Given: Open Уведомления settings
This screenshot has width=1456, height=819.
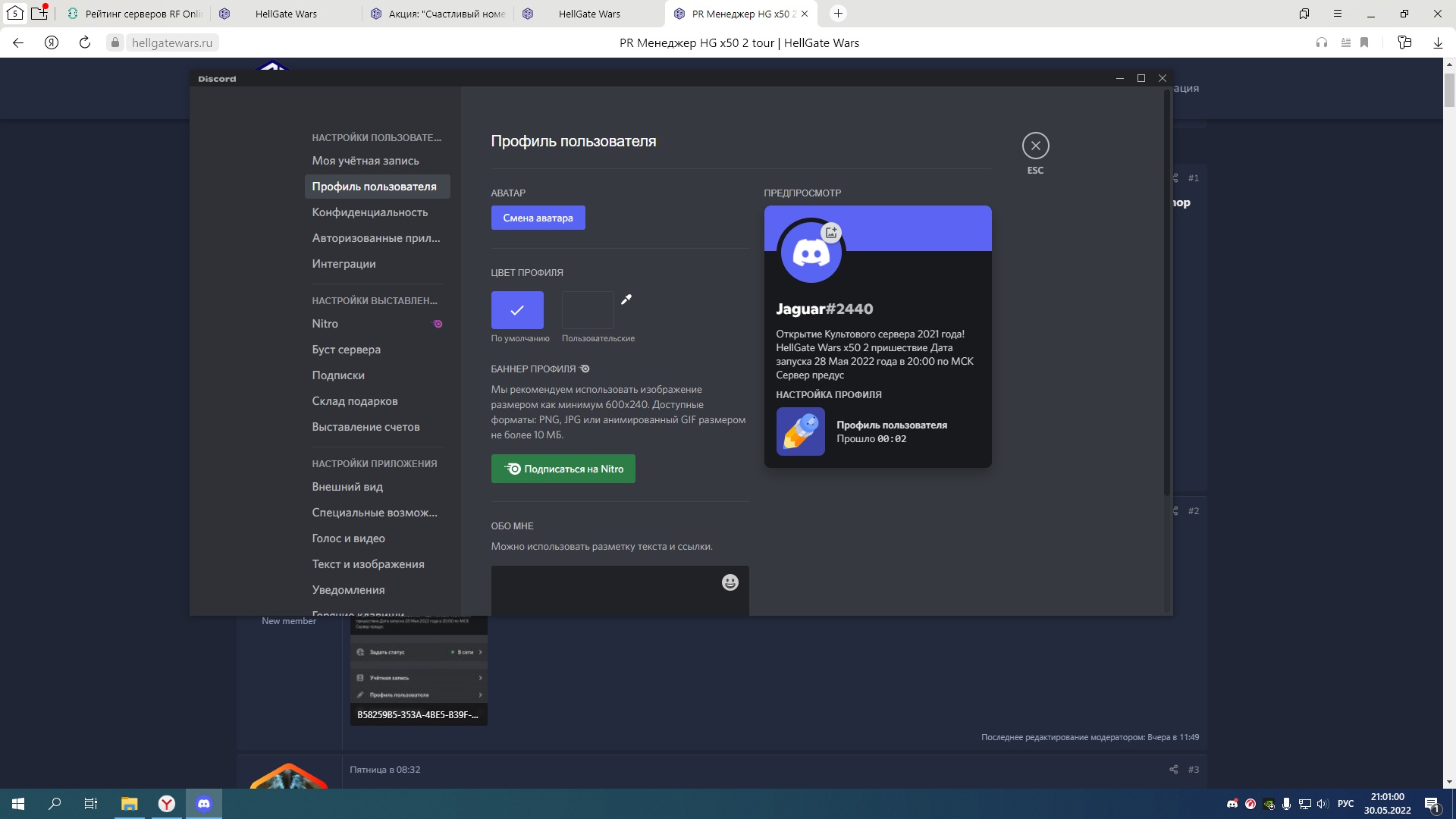Looking at the screenshot, I should (x=377, y=590).
